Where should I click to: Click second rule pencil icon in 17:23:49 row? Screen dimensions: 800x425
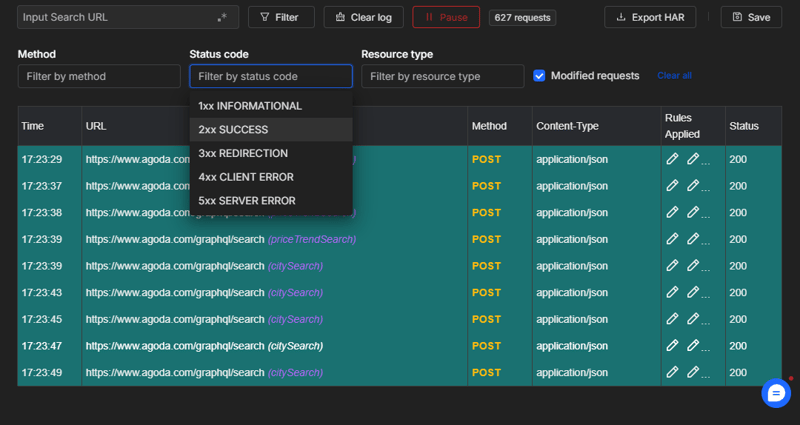693,372
